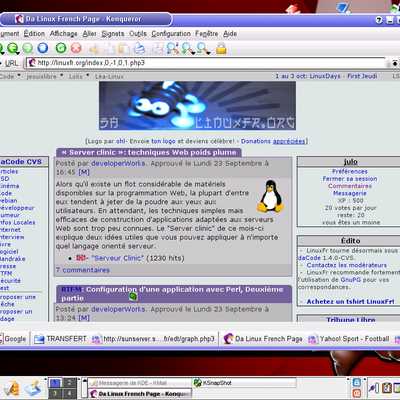Open the URL history dropdown arrow

tap(394, 63)
